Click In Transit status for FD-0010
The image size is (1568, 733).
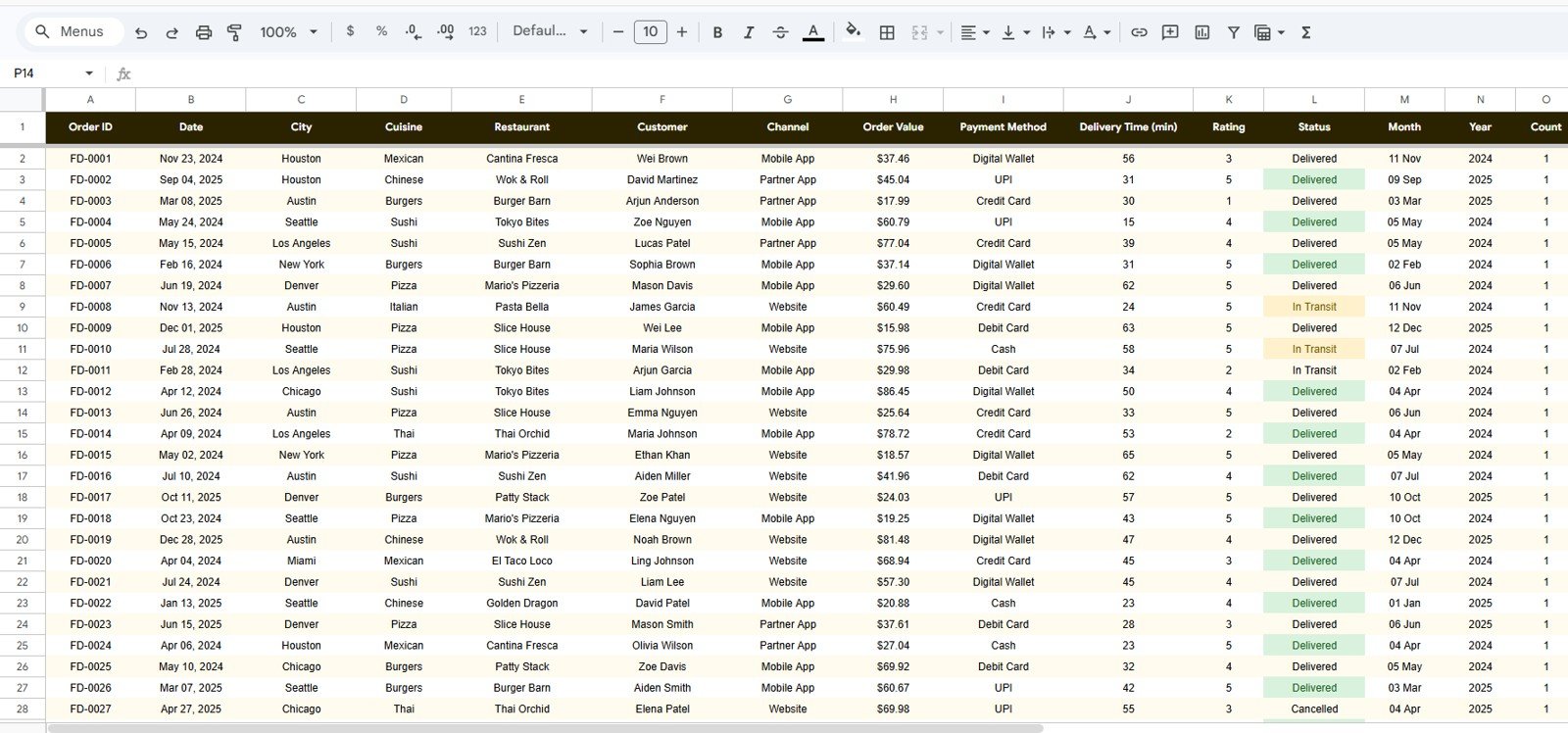(x=1314, y=349)
